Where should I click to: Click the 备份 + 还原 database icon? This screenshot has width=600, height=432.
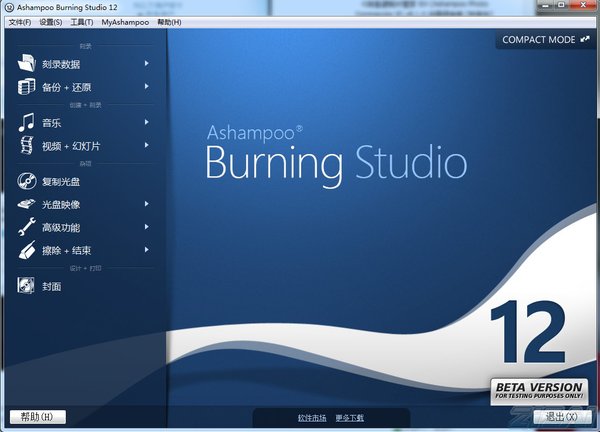click(27, 86)
